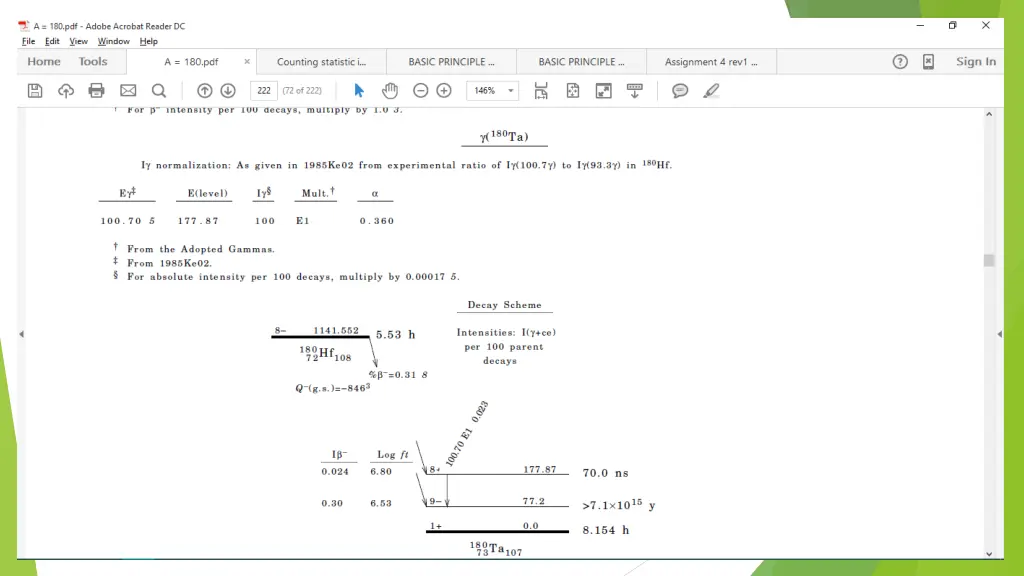Click the 'From the Adopted Gammas.' footnote

point(200,249)
